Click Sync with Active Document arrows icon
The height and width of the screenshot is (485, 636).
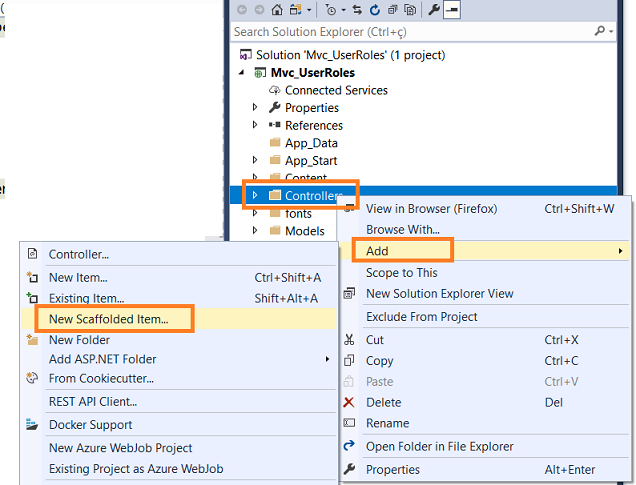(357, 10)
